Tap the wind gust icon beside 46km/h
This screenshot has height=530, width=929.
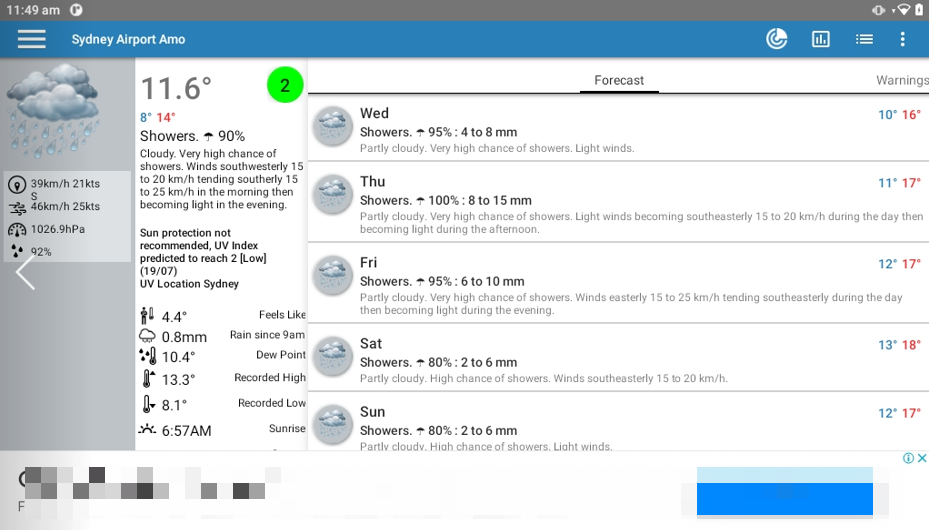(17, 207)
